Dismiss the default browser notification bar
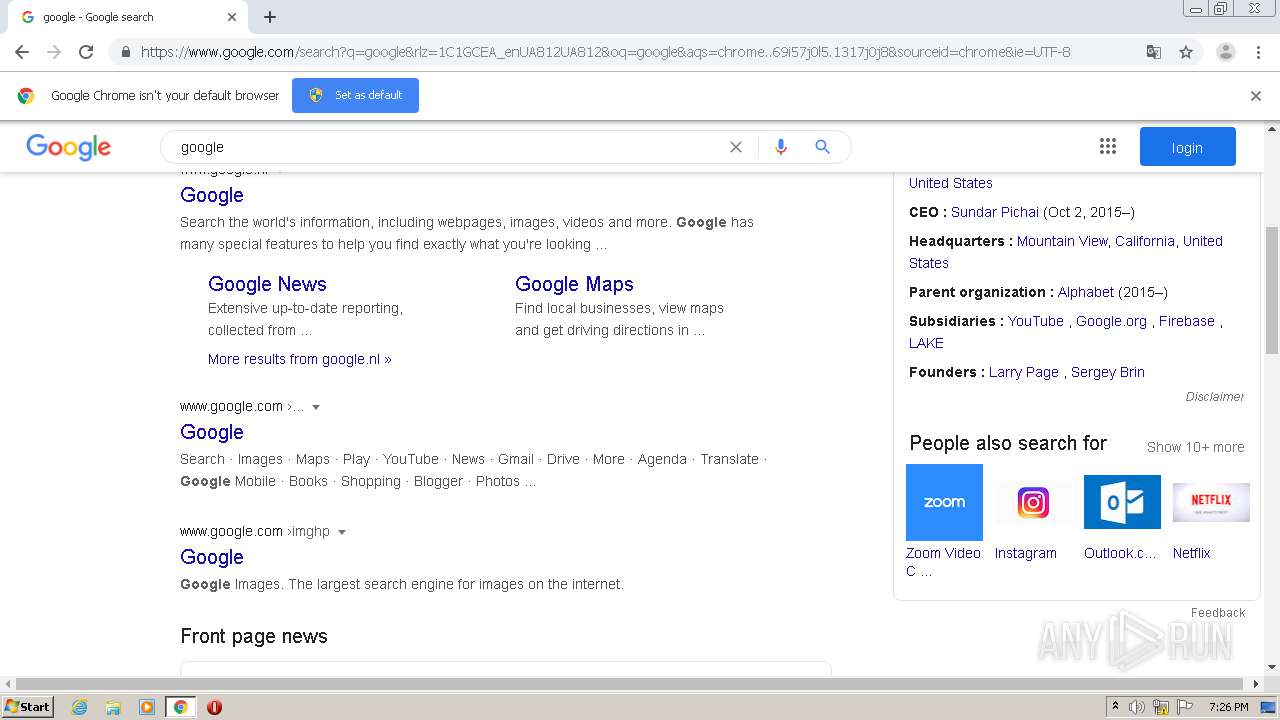1280x720 pixels. click(x=1256, y=96)
